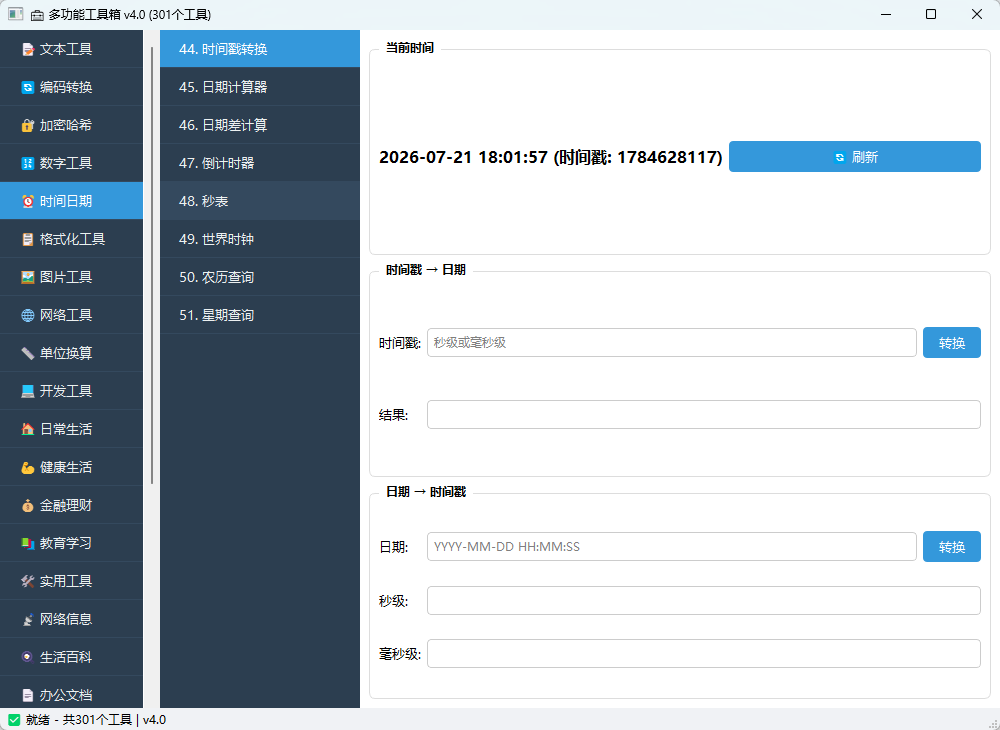Click the 健康生活 category label
The image size is (1000, 730).
point(66,467)
